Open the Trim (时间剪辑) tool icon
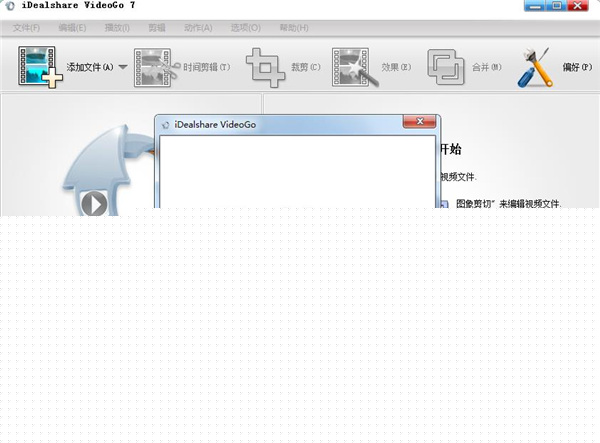600x443 pixels. (156, 67)
